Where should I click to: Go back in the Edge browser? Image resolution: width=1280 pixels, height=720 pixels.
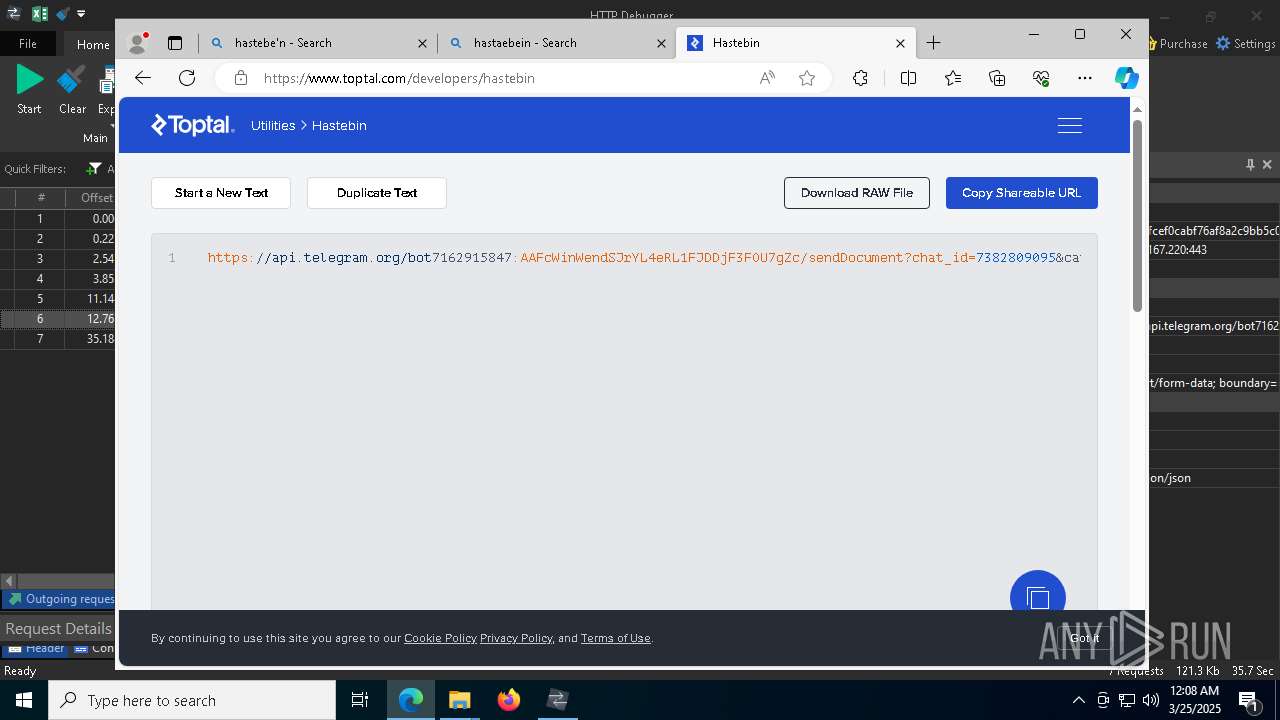(x=143, y=78)
